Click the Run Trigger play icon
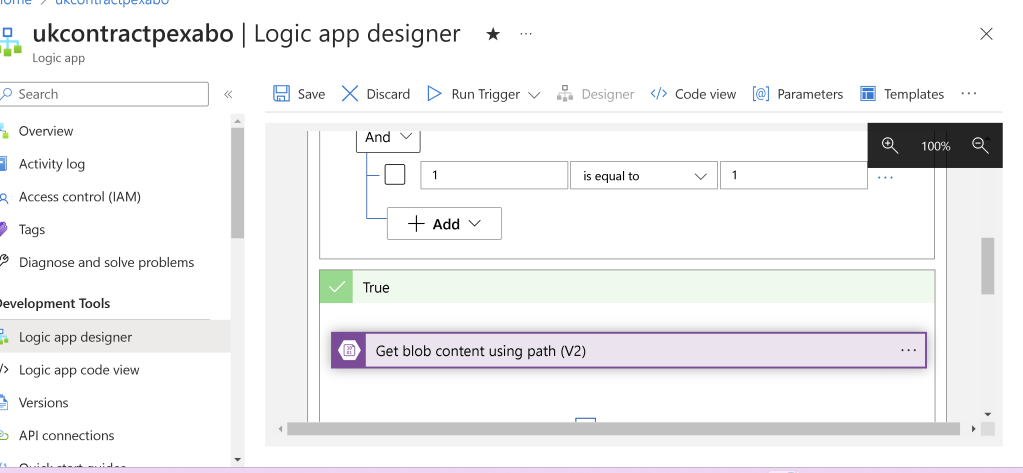1023x473 pixels. [x=435, y=94]
